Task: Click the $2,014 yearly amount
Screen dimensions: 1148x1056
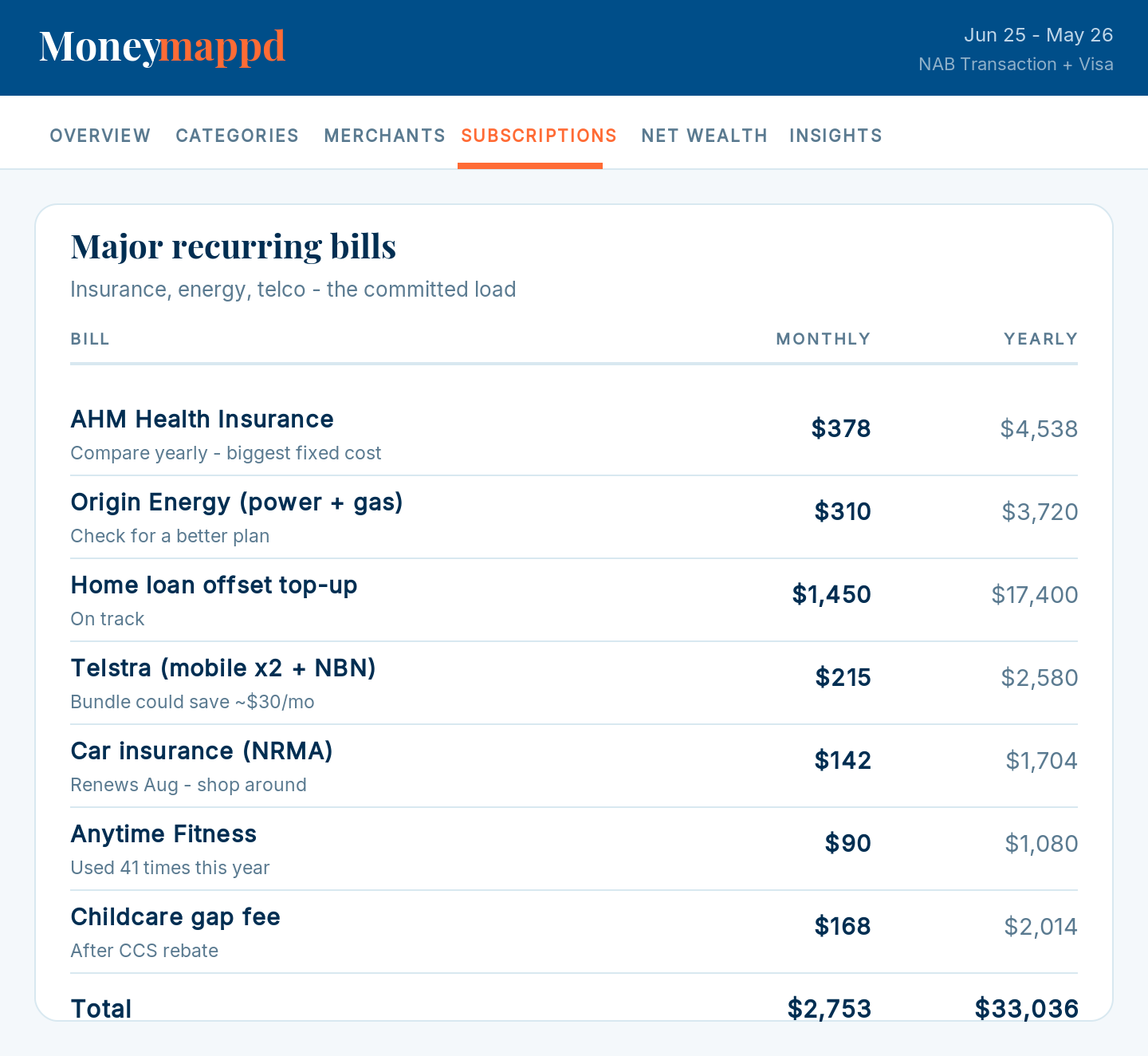Action: pyautogui.click(x=1041, y=927)
